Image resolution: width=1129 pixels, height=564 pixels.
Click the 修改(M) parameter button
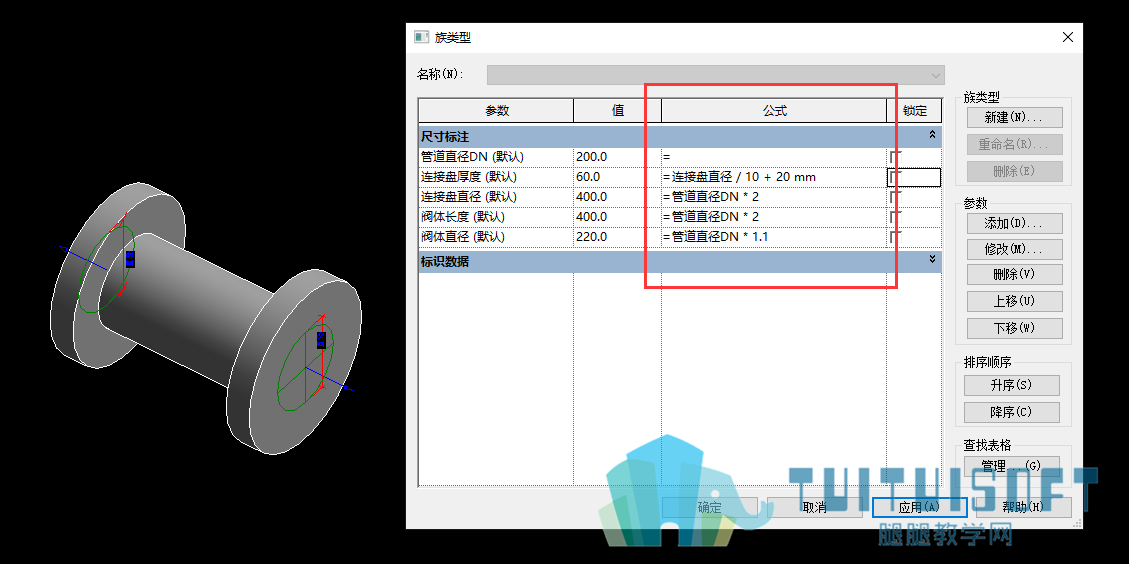1014,249
